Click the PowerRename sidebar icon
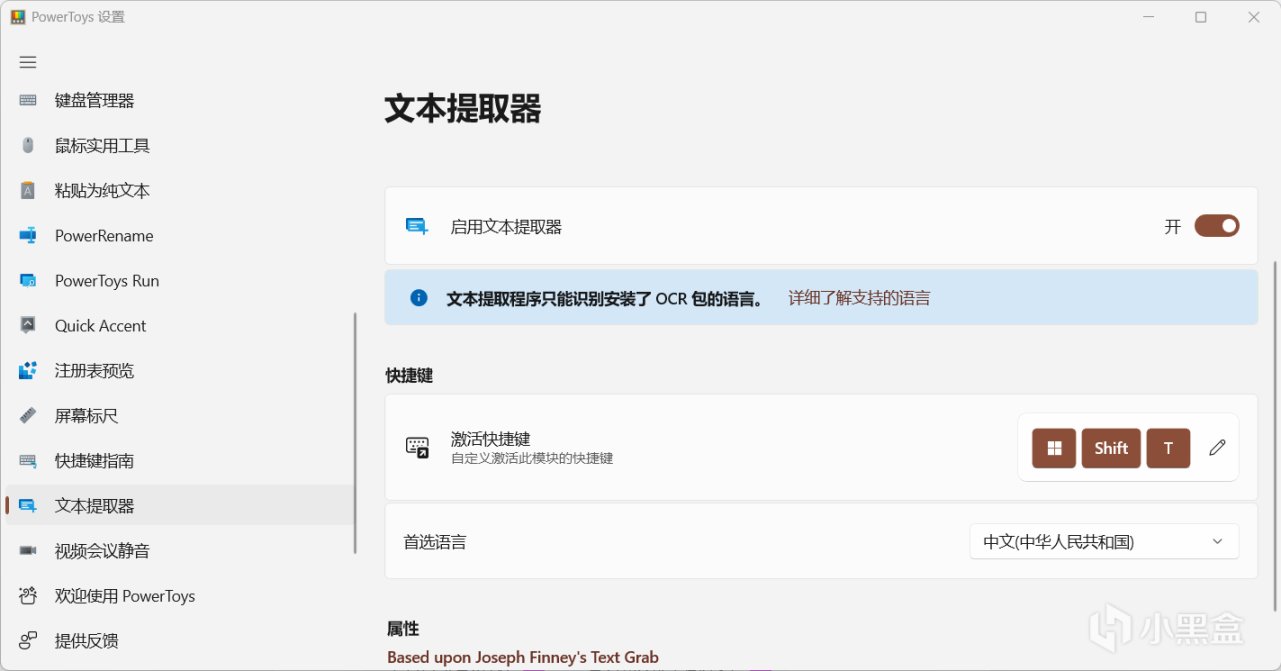 click(x=28, y=236)
